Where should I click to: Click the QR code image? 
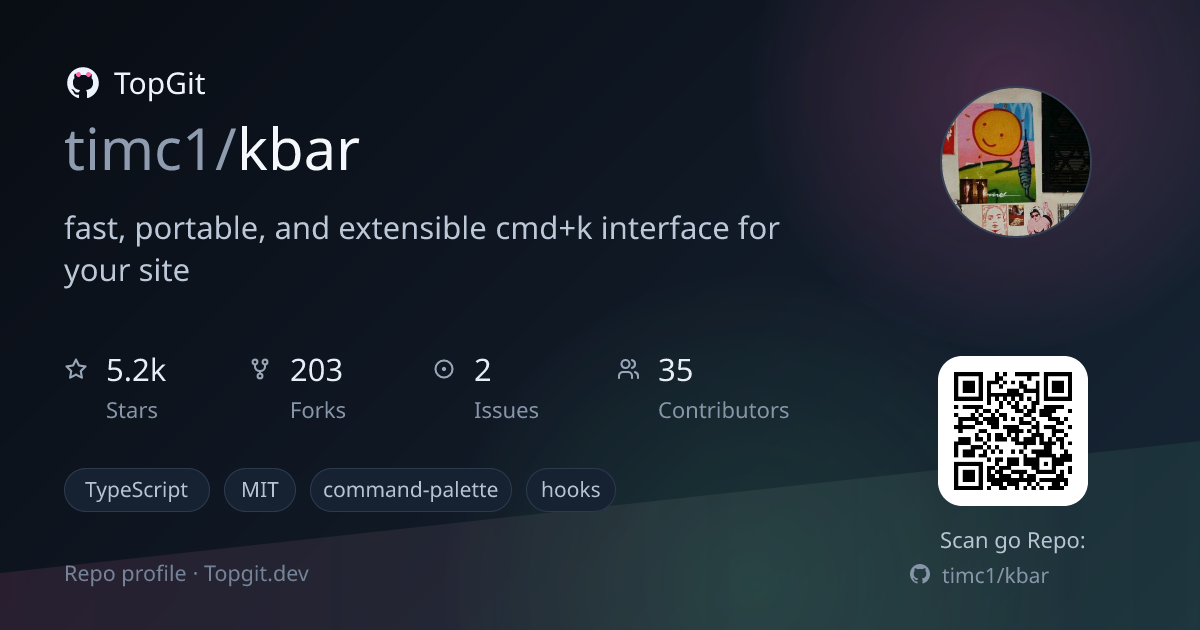(1012, 431)
